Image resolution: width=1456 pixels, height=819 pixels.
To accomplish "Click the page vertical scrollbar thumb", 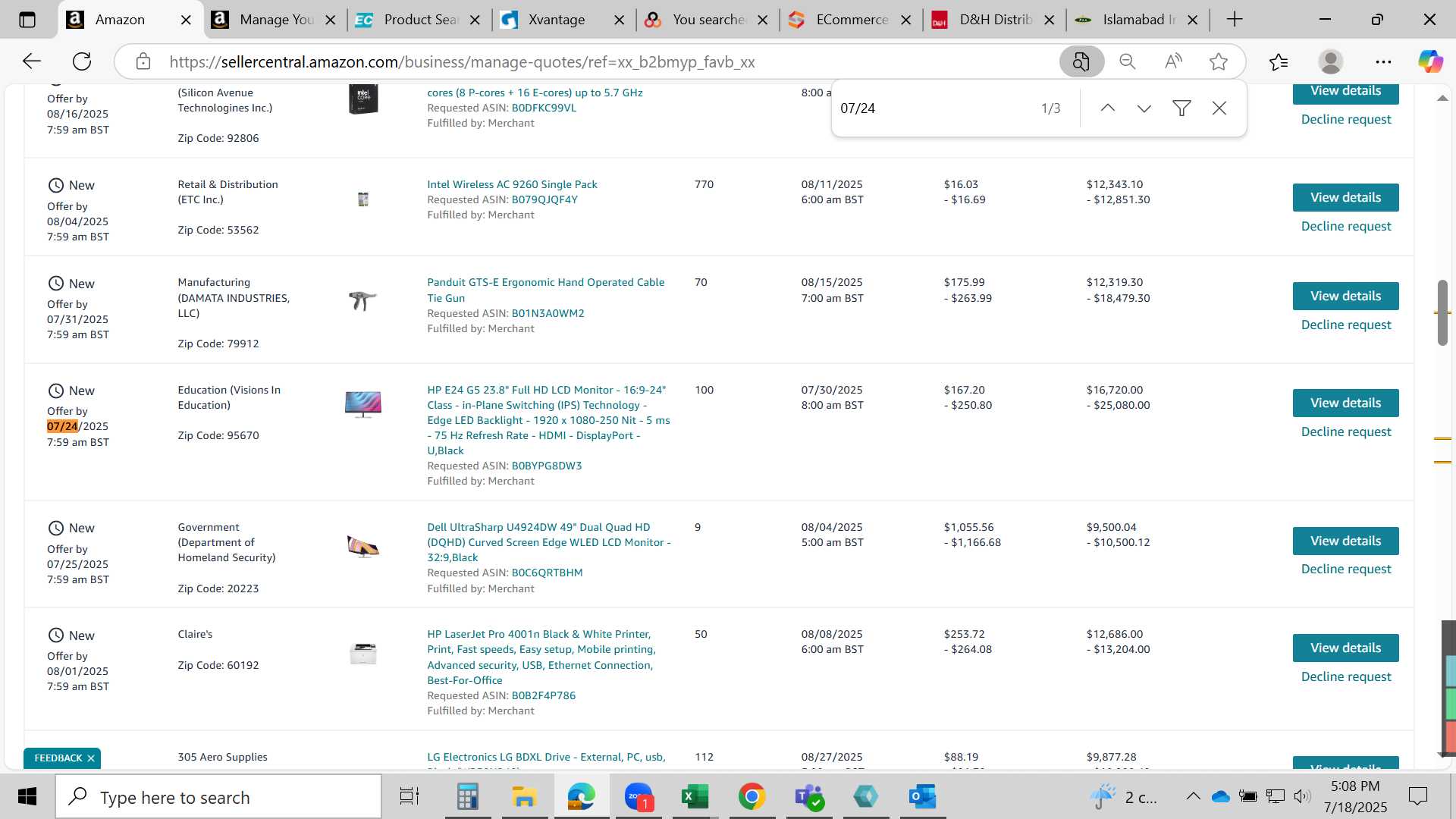I will point(1442,312).
